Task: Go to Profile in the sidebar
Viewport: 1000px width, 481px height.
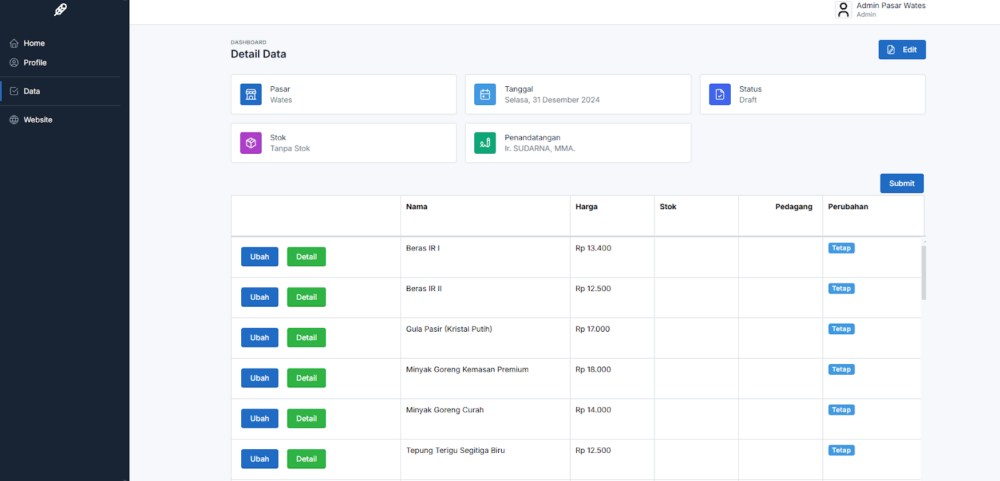Action: [35, 63]
